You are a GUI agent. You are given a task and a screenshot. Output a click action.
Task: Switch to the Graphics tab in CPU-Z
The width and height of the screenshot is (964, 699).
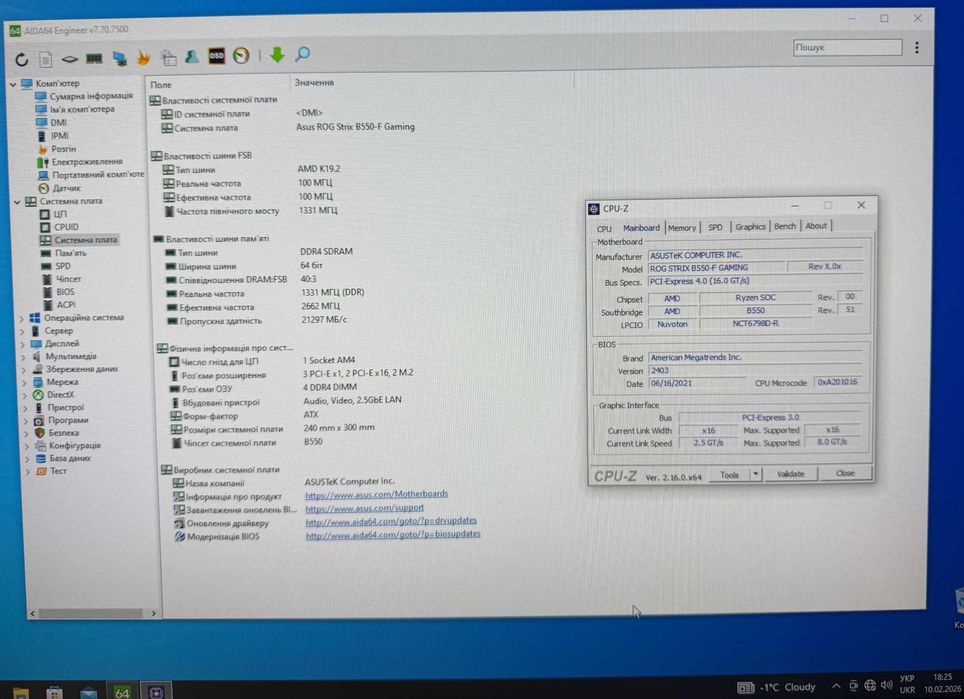click(750, 227)
